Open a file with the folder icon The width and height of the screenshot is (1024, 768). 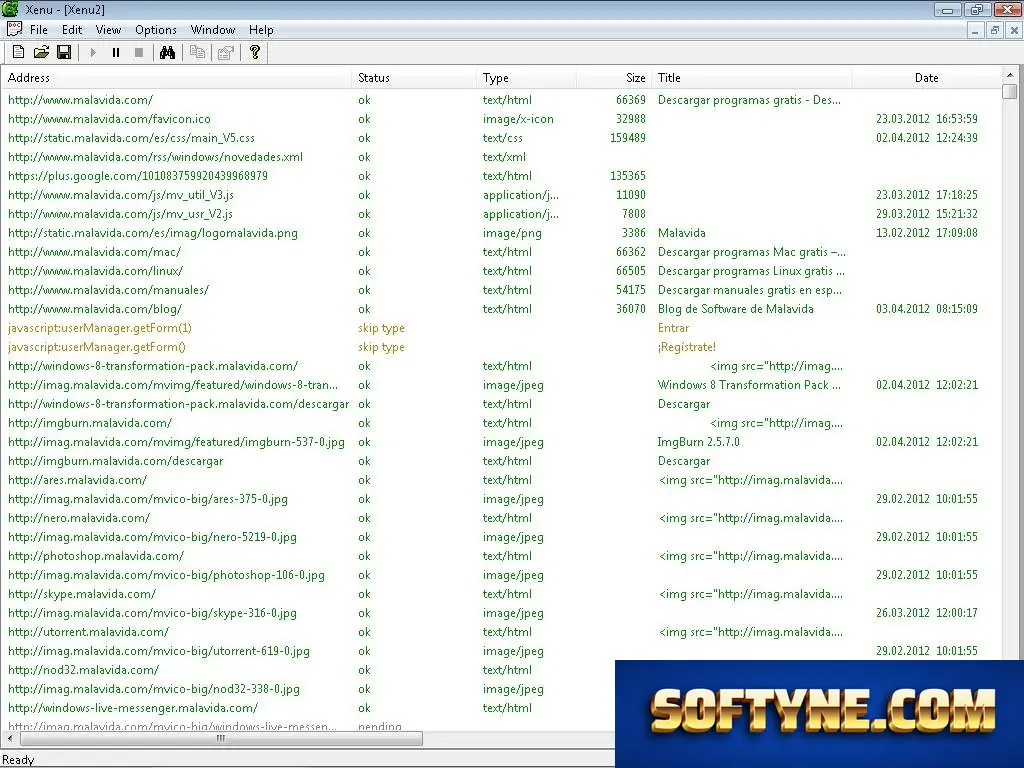click(41, 52)
